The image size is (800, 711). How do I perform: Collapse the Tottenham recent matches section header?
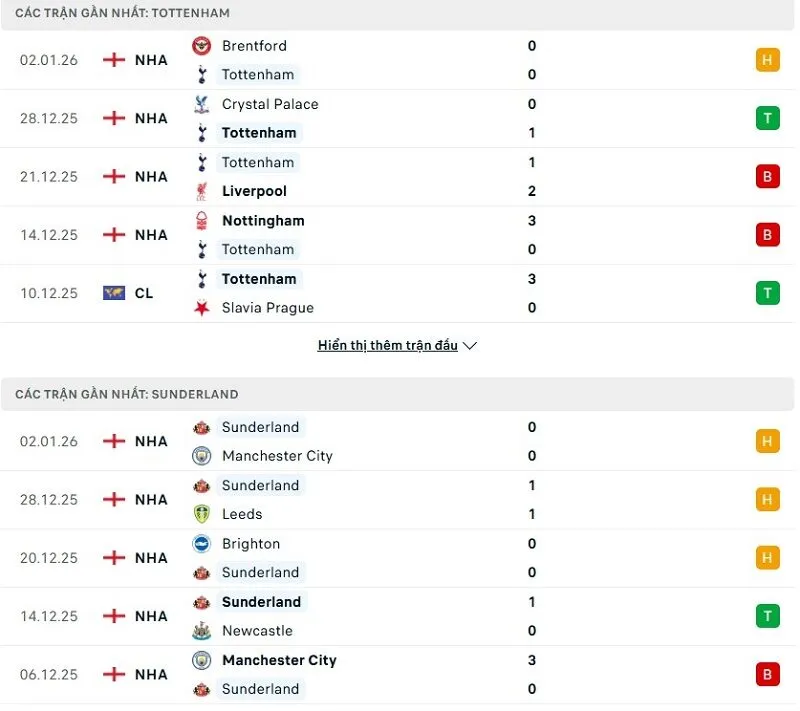point(120,14)
